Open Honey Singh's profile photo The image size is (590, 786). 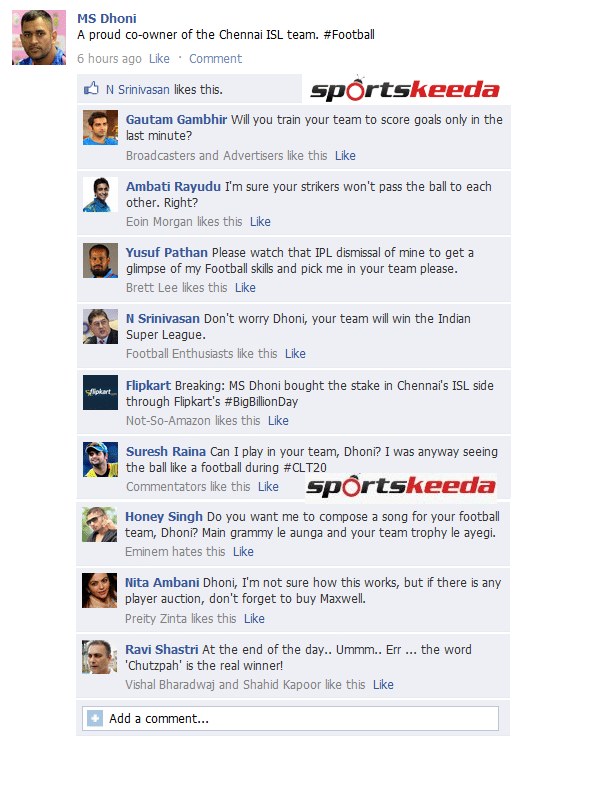pos(99,524)
